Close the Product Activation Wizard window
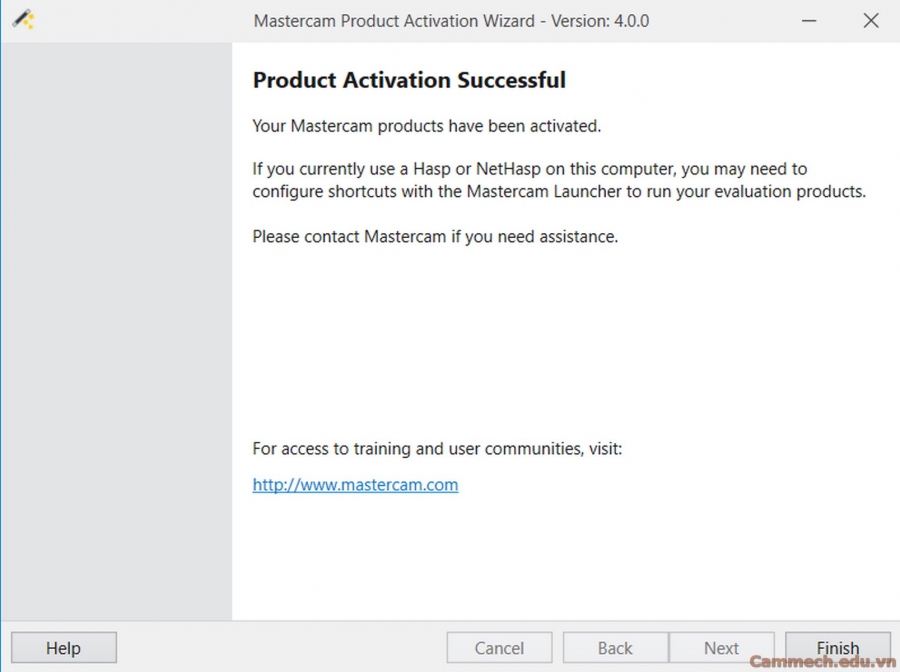The width and height of the screenshot is (900, 672). click(871, 20)
